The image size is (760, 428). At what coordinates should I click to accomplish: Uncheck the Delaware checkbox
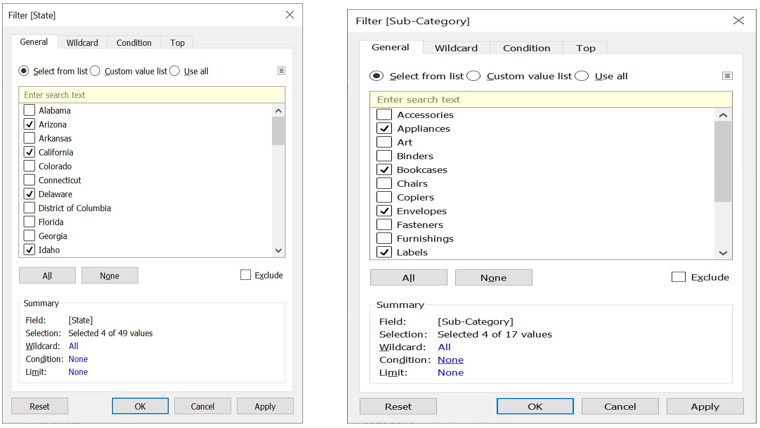click(x=30, y=194)
